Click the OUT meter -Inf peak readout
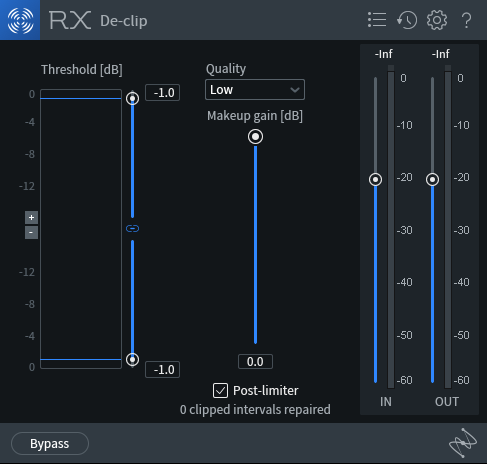Image resolution: width=487 pixels, height=464 pixels. [x=441, y=54]
